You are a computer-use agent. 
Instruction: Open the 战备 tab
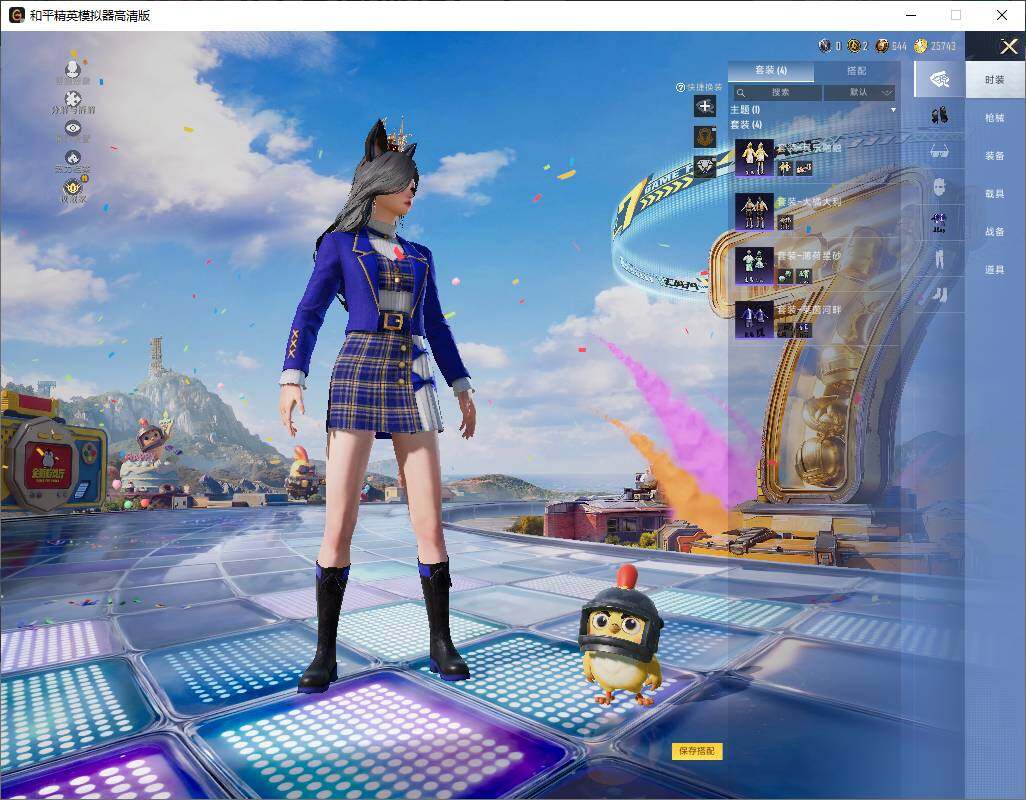pyautogui.click(x=995, y=232)
